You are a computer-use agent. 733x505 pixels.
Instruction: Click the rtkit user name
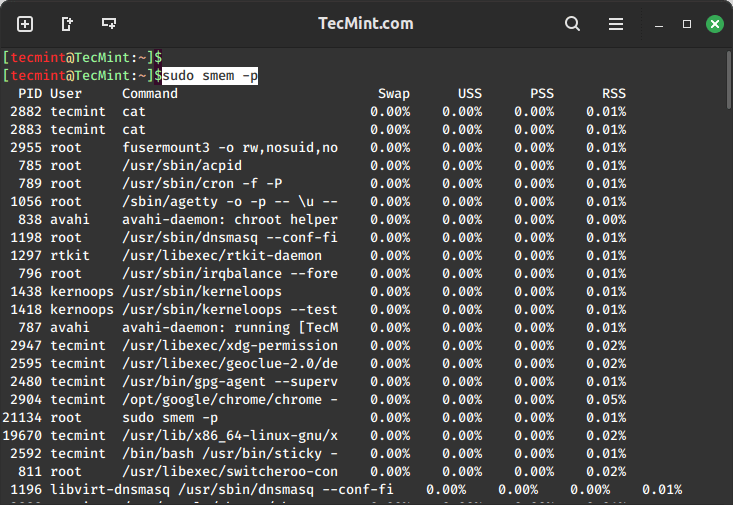[70, 255]
